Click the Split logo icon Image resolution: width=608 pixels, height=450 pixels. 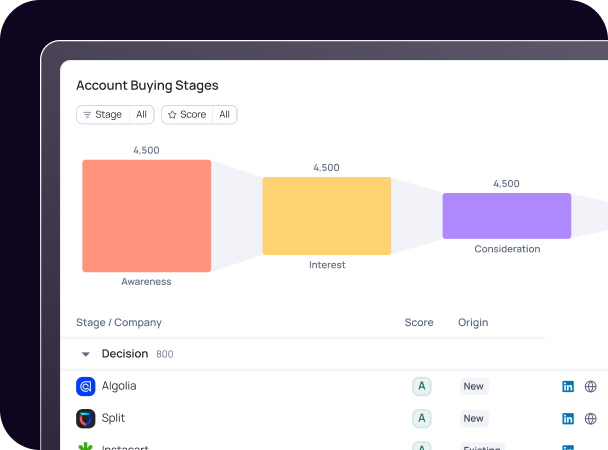pyautogui.click(x=86, y=419)
